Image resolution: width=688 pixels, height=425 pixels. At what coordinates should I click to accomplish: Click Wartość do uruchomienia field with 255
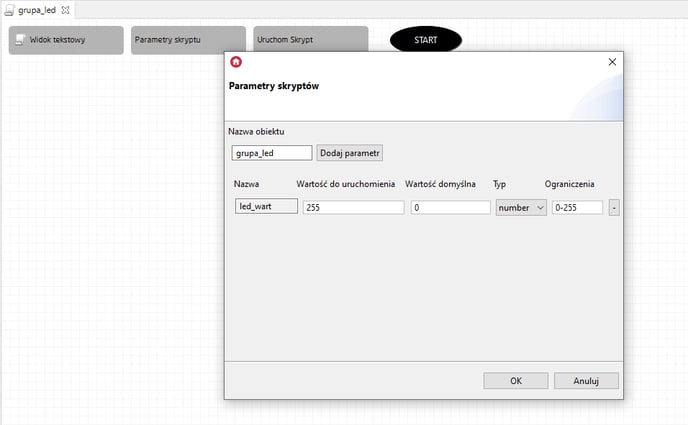(x=353, y=208)
